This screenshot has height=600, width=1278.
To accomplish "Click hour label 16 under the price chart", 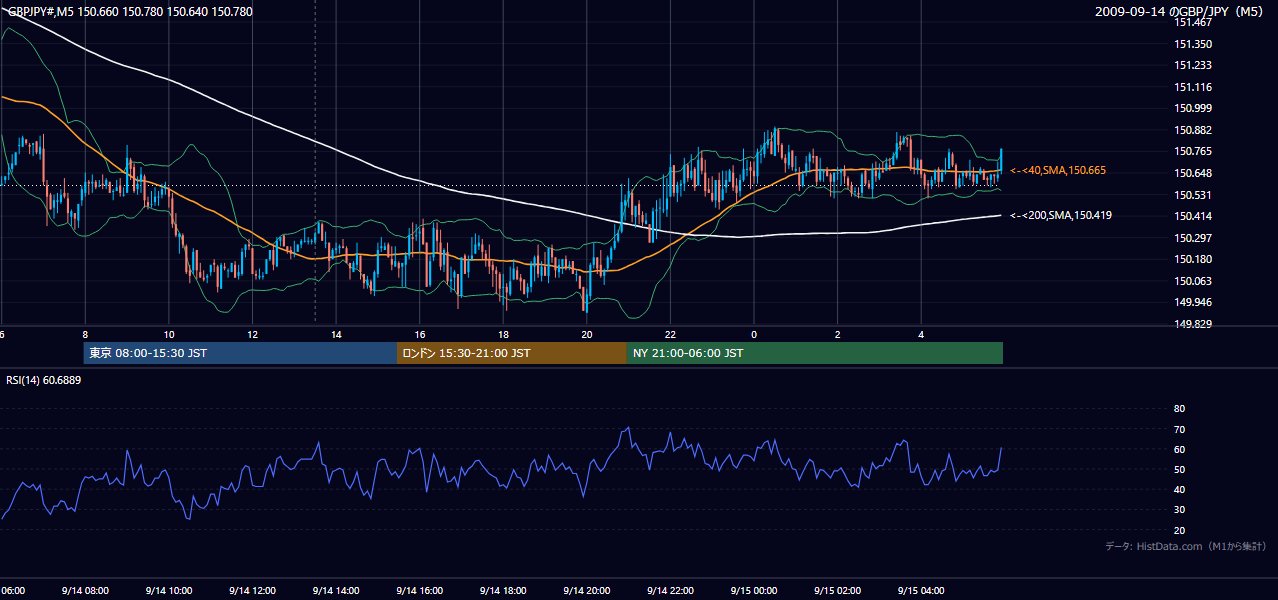I will click(420, 335).
